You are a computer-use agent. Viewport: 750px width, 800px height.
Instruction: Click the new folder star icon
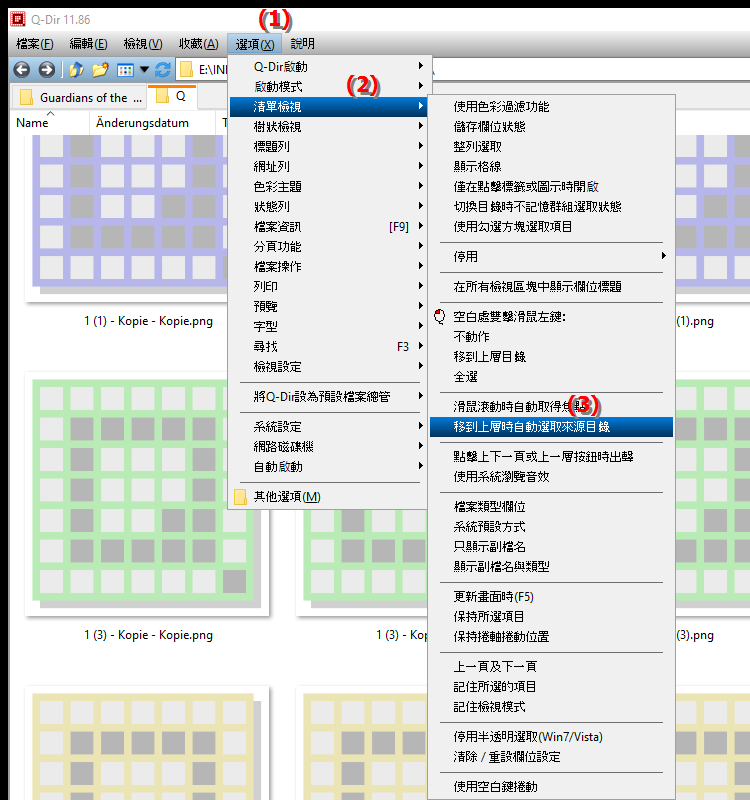tap(101, 69)
